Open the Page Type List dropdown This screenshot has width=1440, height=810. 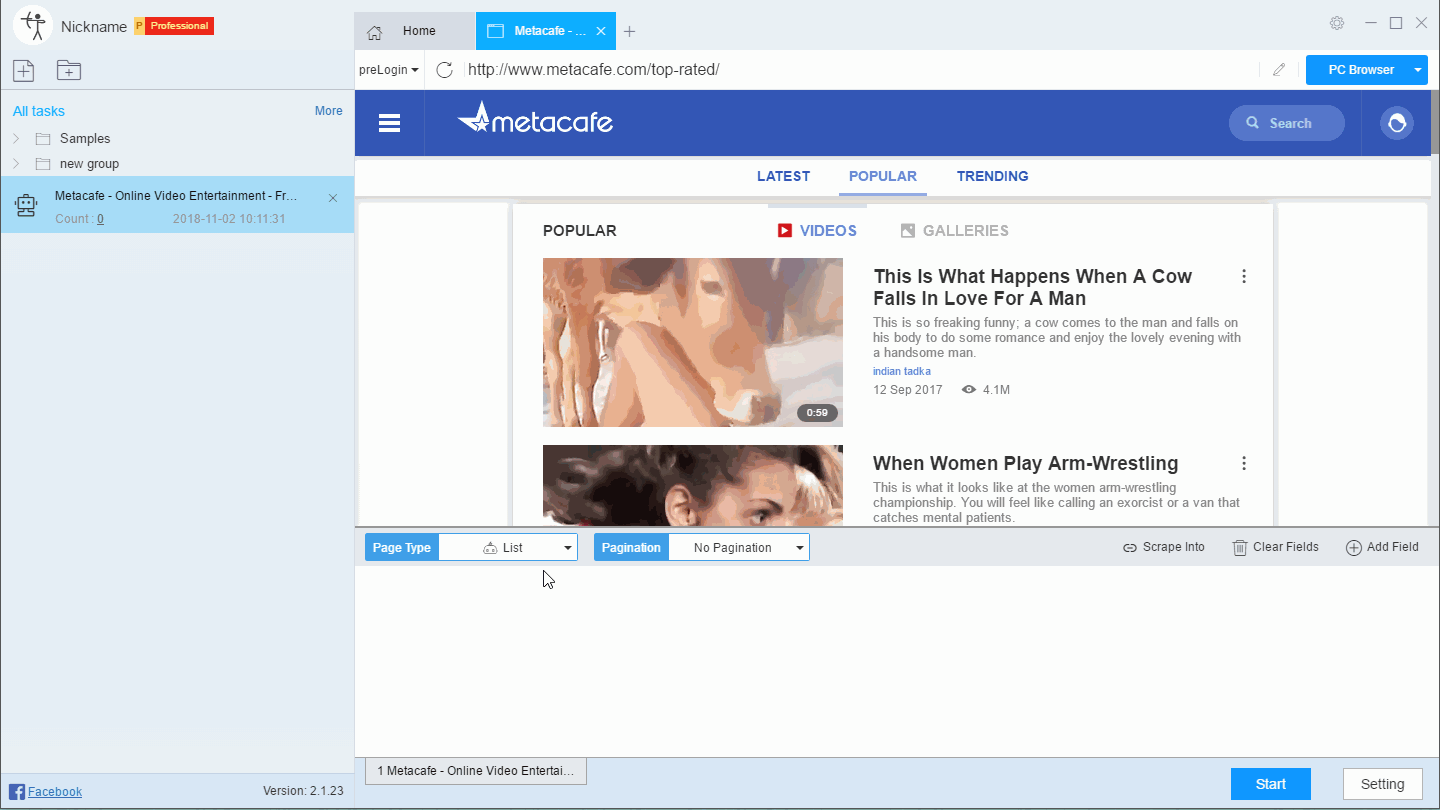point(508,548)
